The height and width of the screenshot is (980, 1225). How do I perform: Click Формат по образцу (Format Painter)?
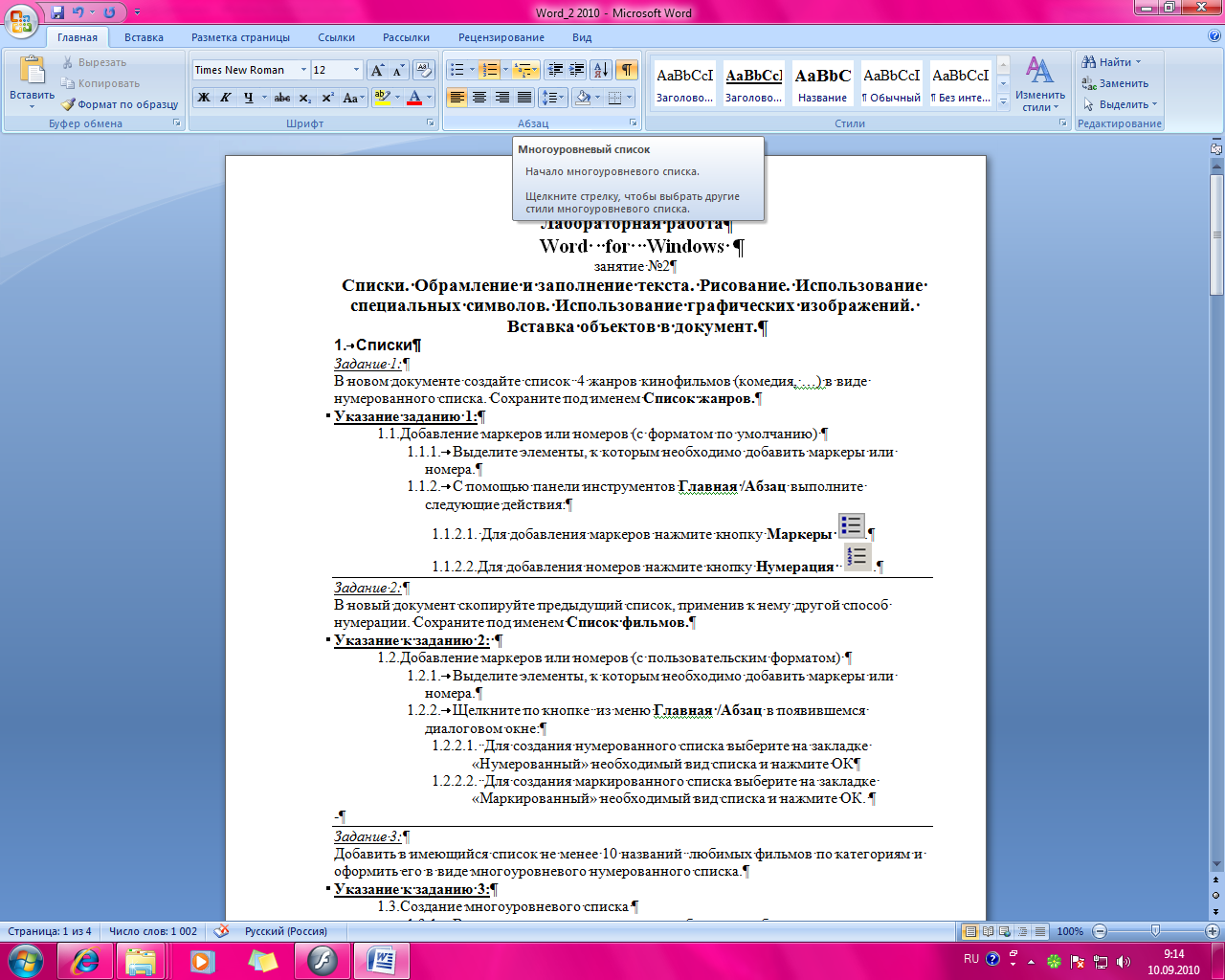(121, 104)
